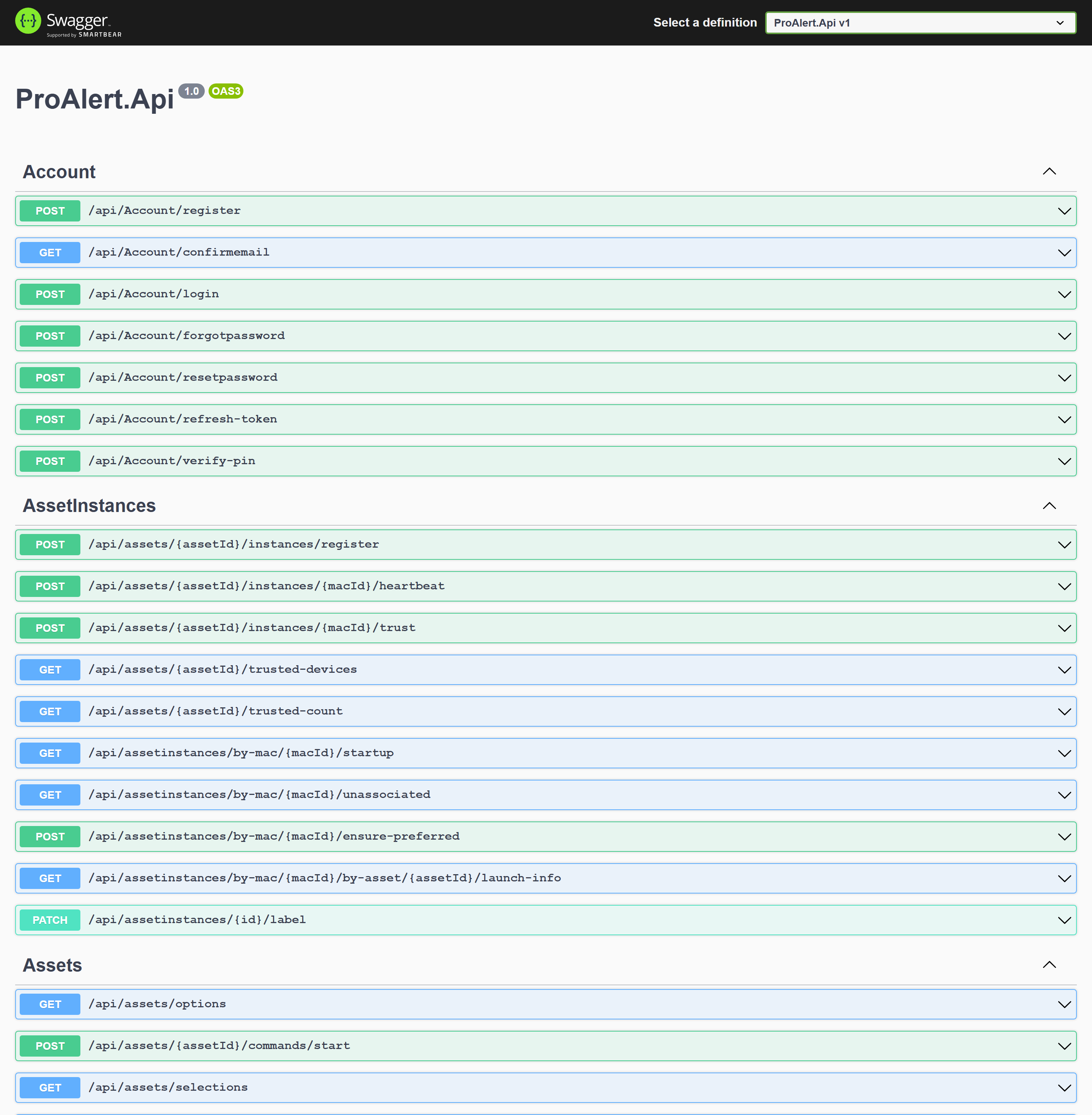Expand the ensure-preferred endpoint chevron
Screen dimensions: 1092x1115
pos(1064,837)
